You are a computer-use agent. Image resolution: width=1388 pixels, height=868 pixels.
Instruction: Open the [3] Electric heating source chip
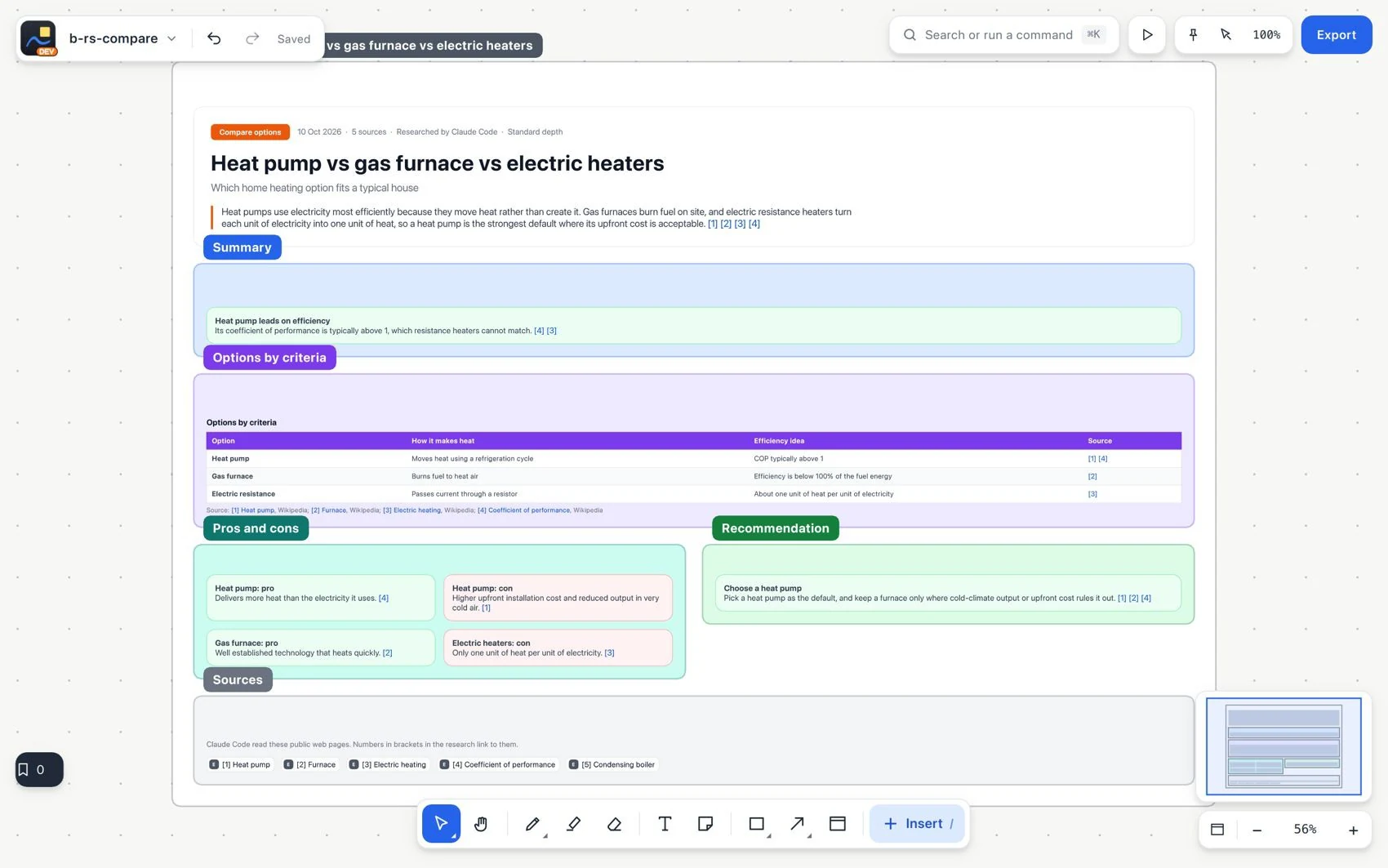(x=388, y=765)
